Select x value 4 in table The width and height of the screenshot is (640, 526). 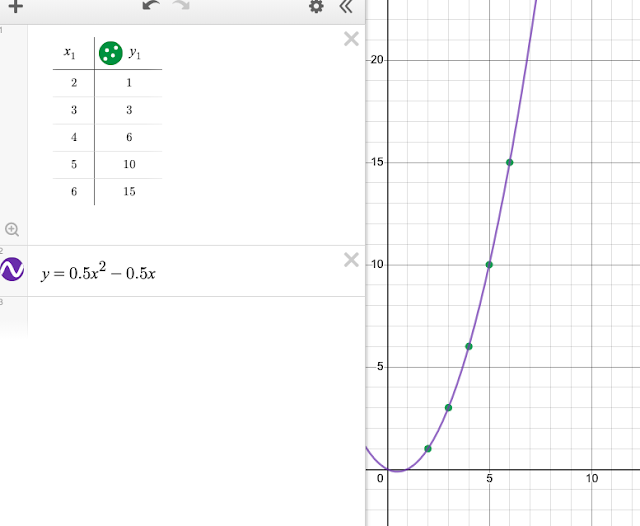tap(74, 138)
